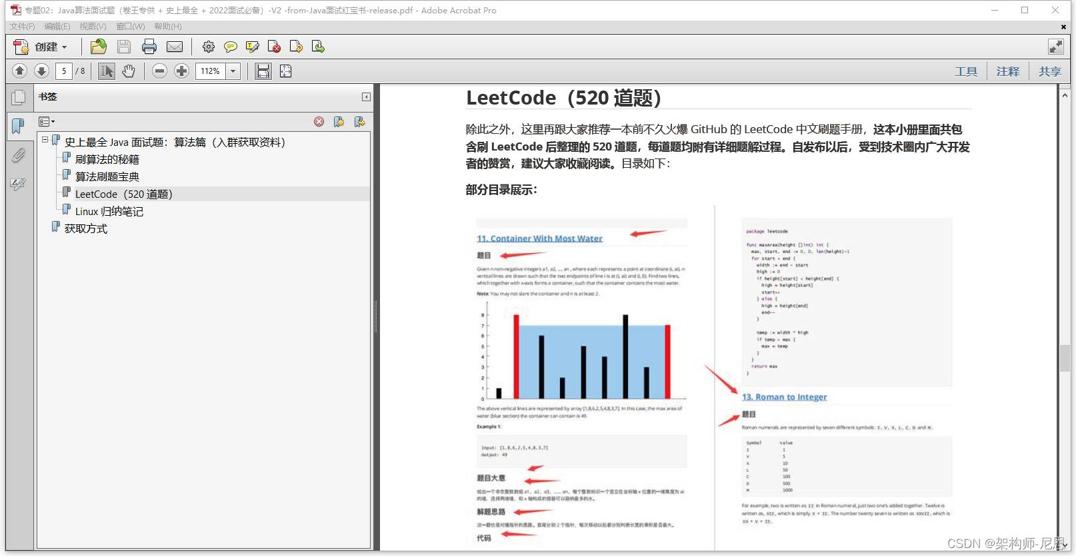Click the delete page icon with red mark
The height and width of the screenshot is (556, 1076).
274,47
